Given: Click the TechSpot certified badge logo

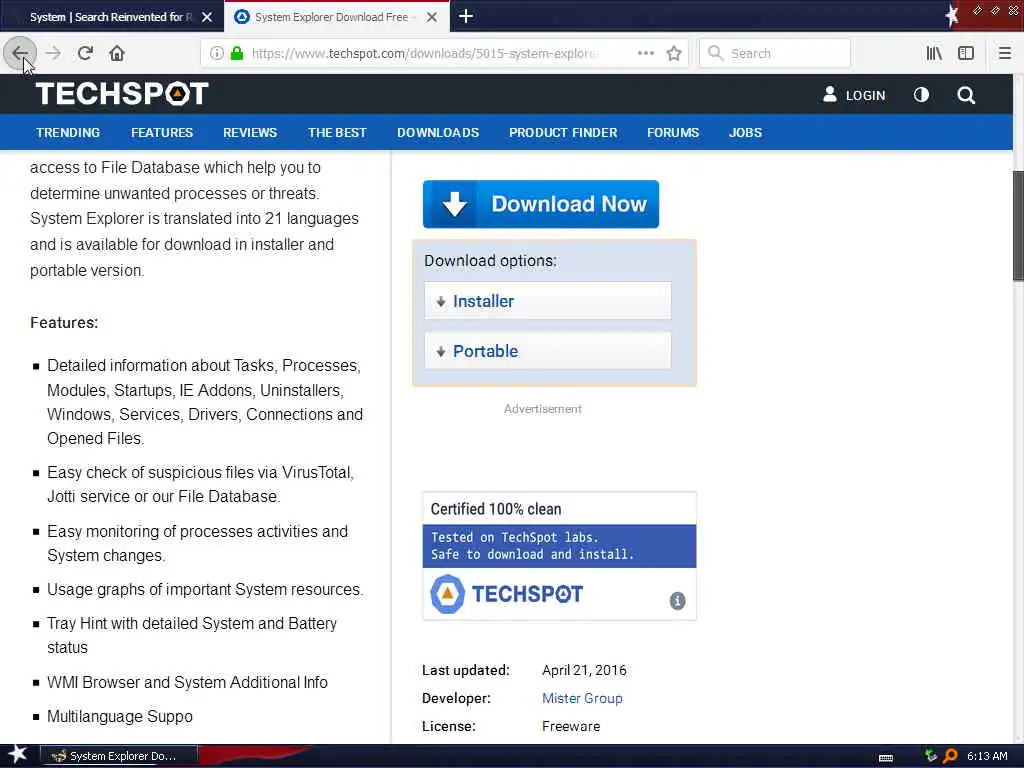Looking at the screenshot, I should pyautogui.click(x=506, y=594).
